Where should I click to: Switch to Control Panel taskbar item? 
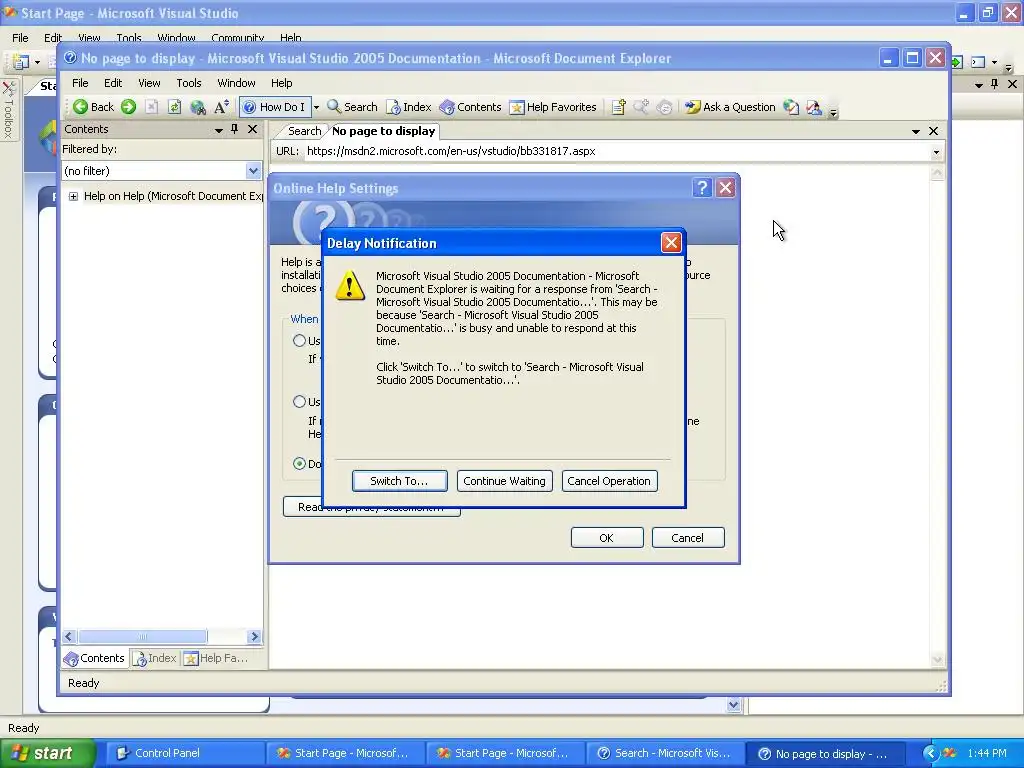point(184,753)
